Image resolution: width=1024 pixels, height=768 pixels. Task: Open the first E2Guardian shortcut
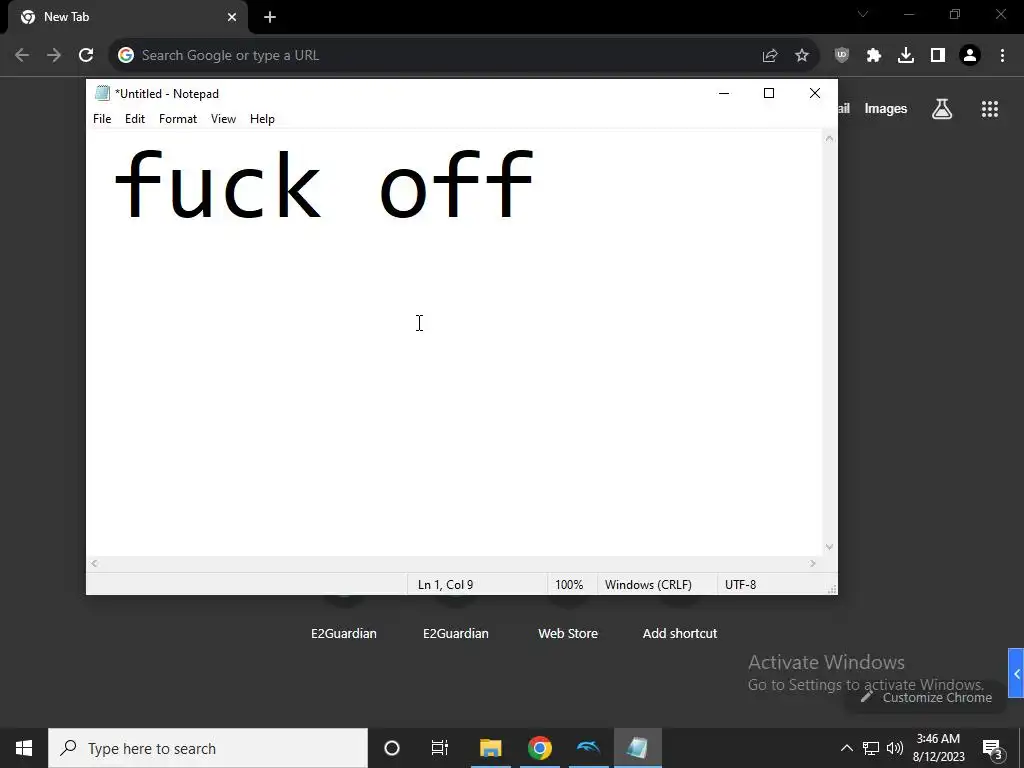coord(344,633)
